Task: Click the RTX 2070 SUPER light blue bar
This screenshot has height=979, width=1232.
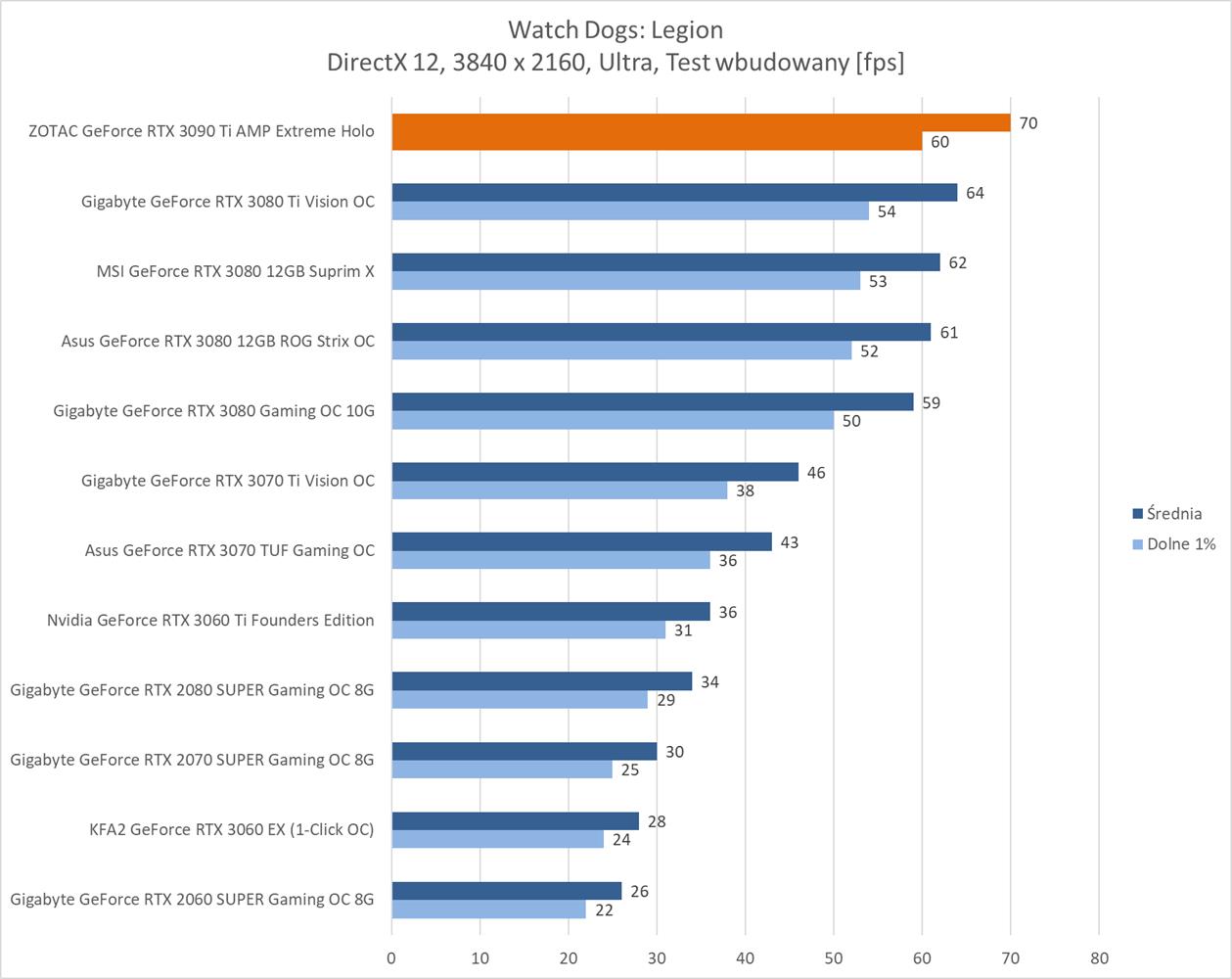Action: [501, 770]
